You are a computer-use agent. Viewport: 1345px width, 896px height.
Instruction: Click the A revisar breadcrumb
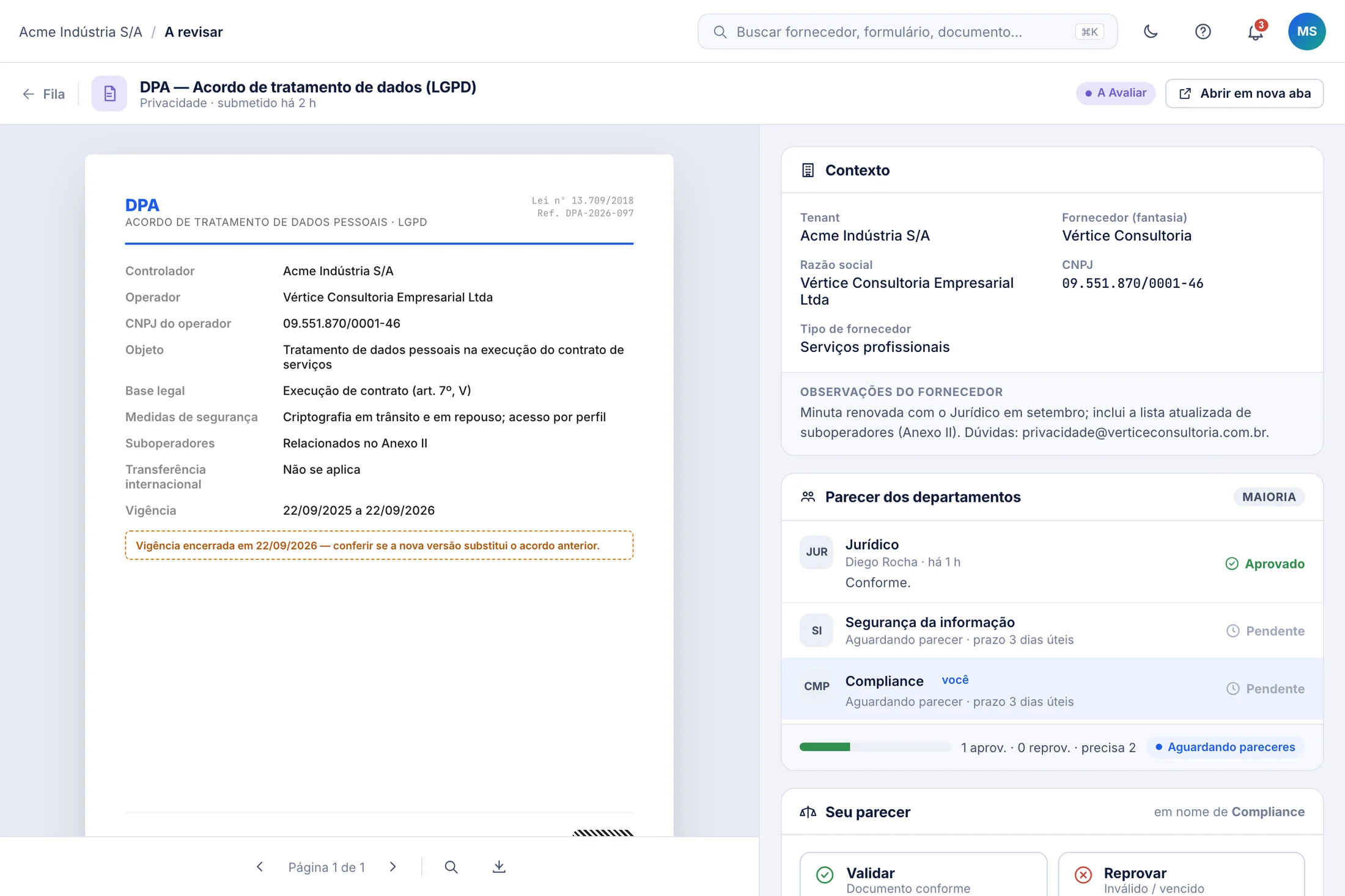pyautogui.click(x=193, y=32)
